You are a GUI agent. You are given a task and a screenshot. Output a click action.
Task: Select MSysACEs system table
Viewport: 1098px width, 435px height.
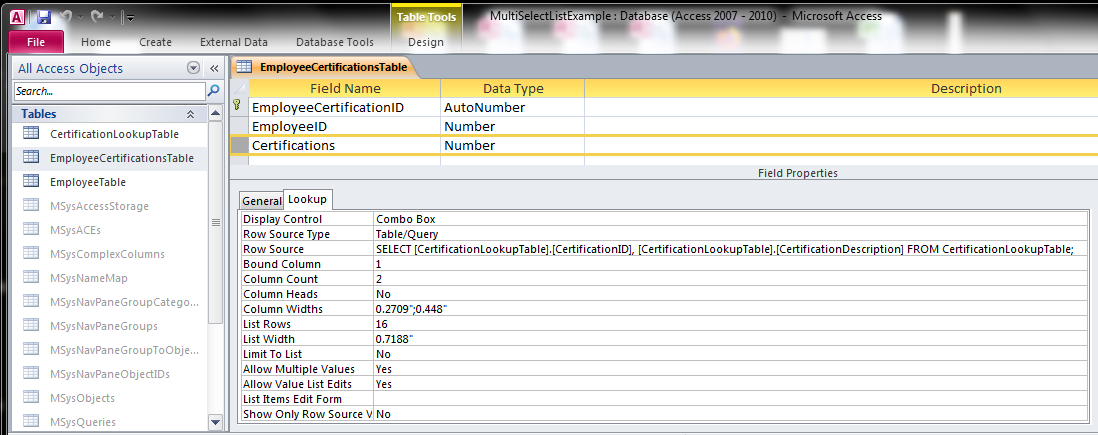(76, 230)
